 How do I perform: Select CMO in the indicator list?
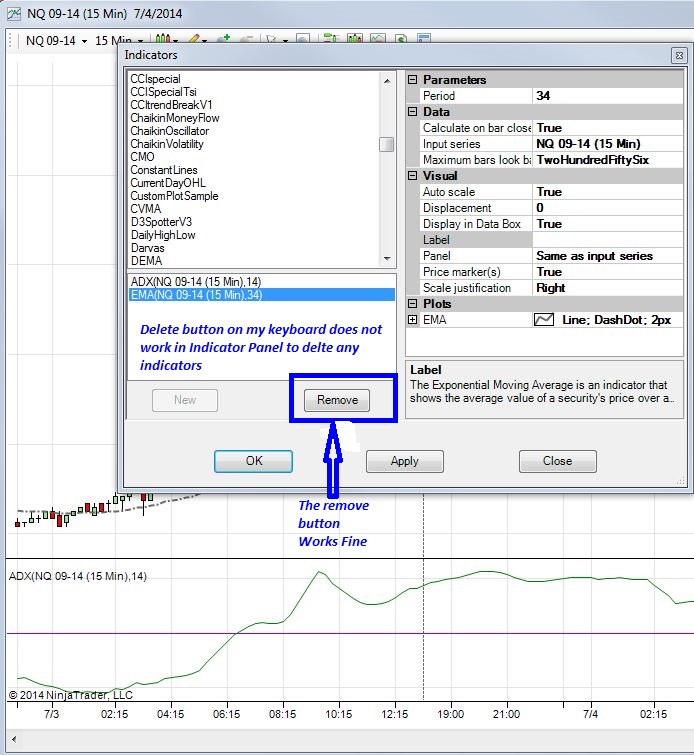tap(143, 157)
